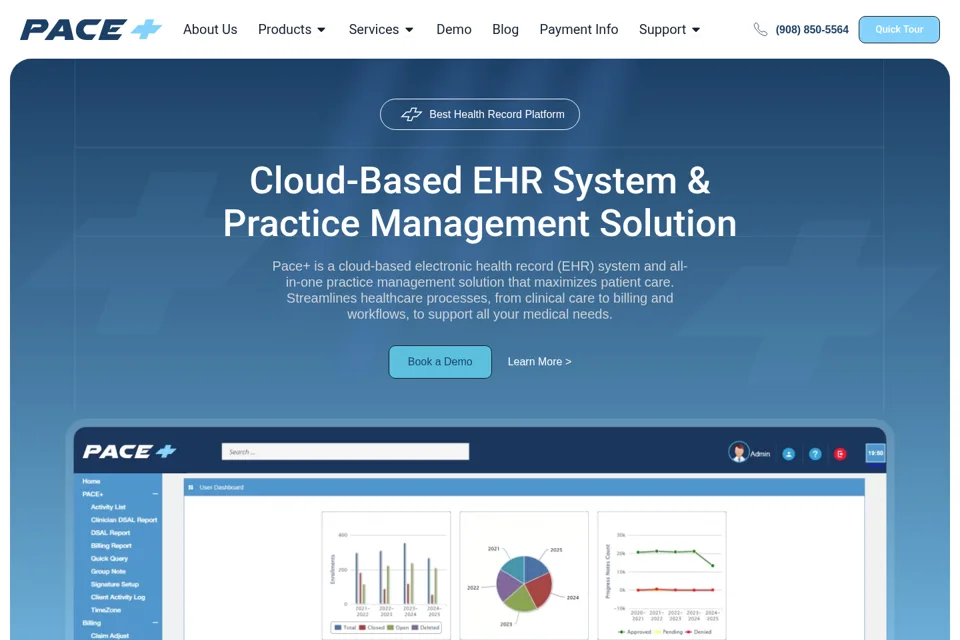
Task: Go to the About Us page
Action: click(210, 29)
